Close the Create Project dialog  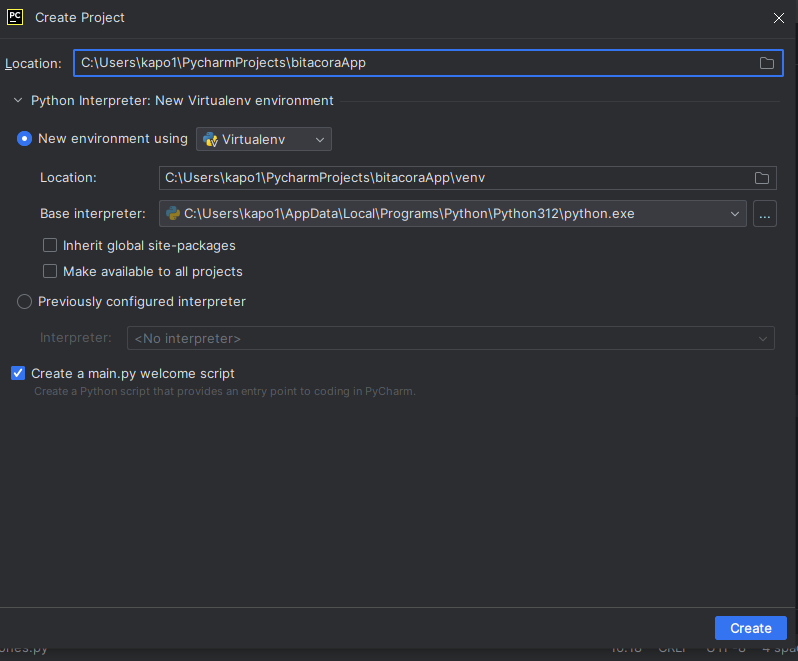(x=778, y=18)
